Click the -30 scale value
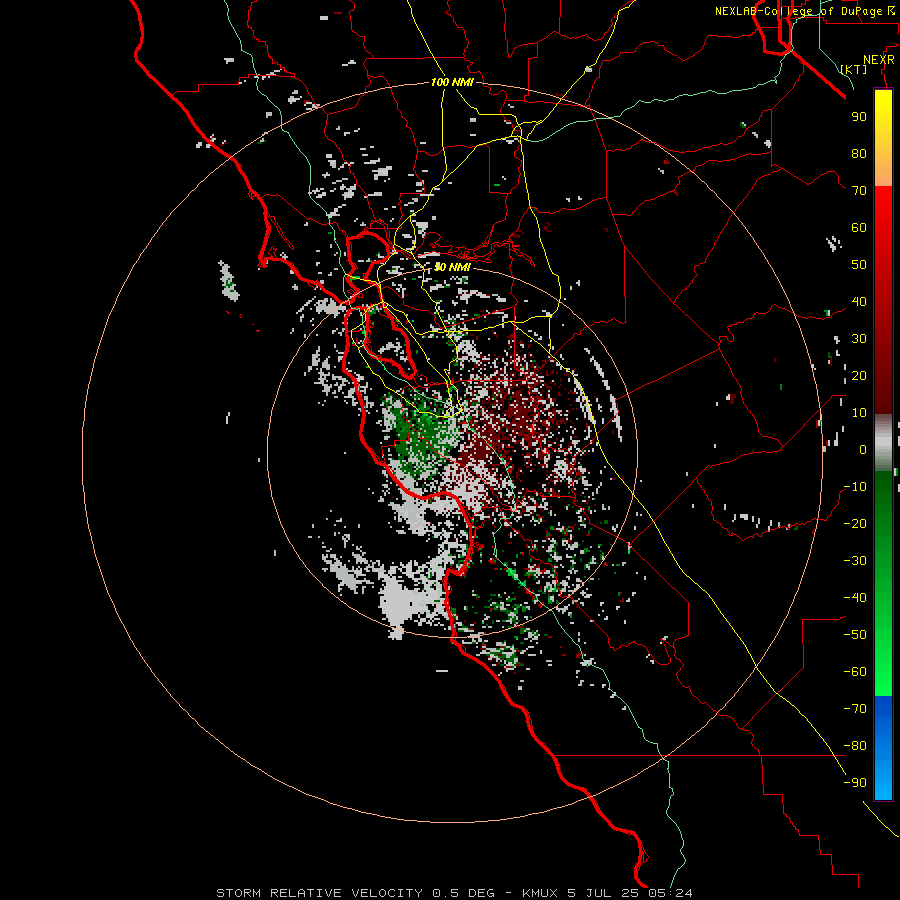The image size is (900, 900). (x=855, y=561)
